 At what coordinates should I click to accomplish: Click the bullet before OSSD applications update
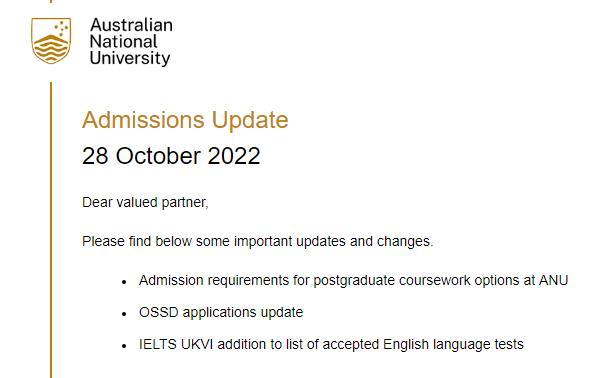coord(124,314)
